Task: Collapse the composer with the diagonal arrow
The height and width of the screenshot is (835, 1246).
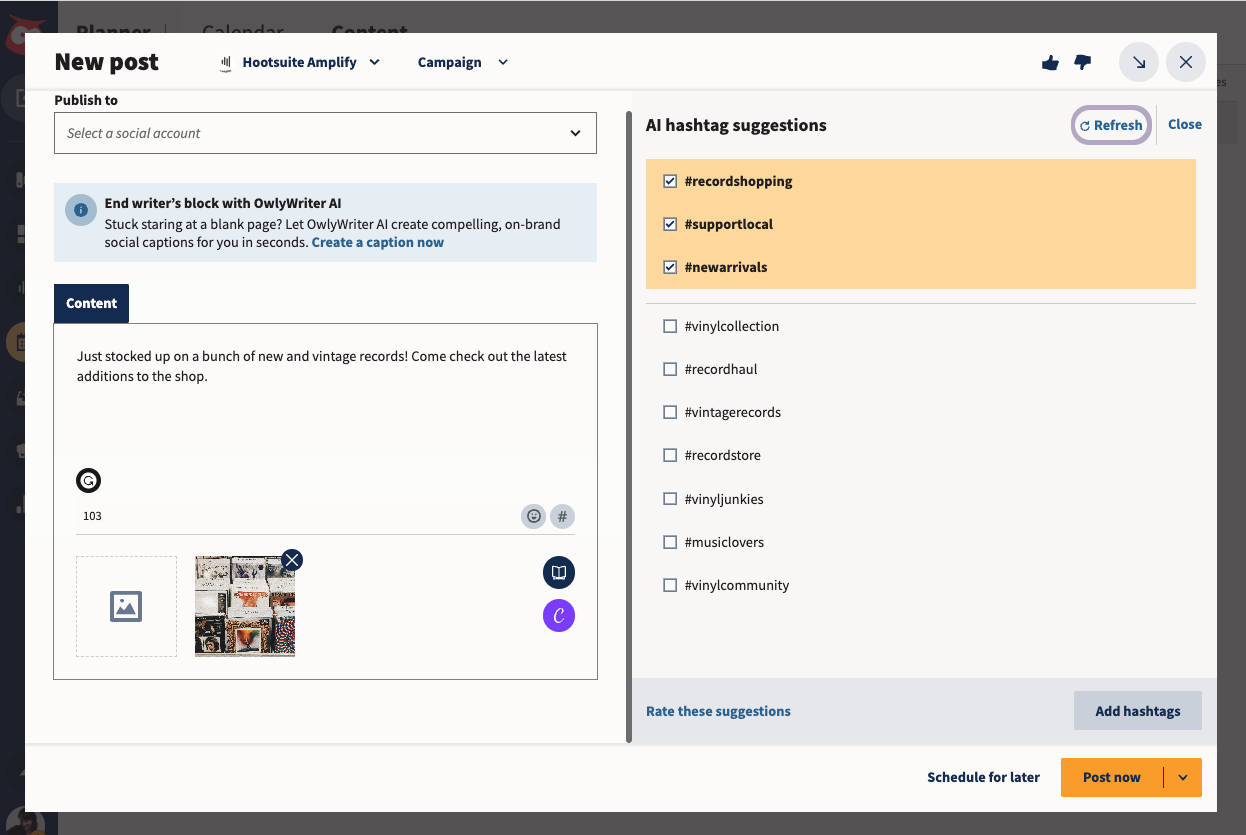Action: tap(1138, 62)
